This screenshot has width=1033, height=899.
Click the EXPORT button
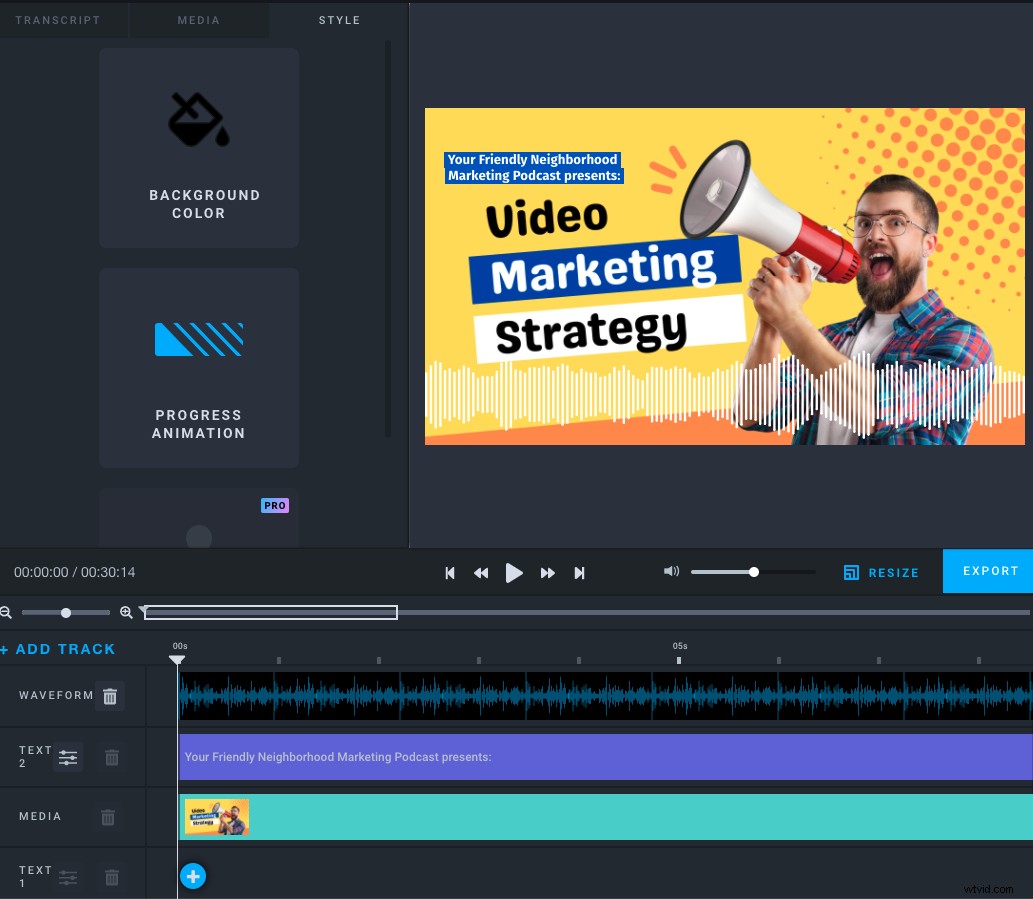989,571
